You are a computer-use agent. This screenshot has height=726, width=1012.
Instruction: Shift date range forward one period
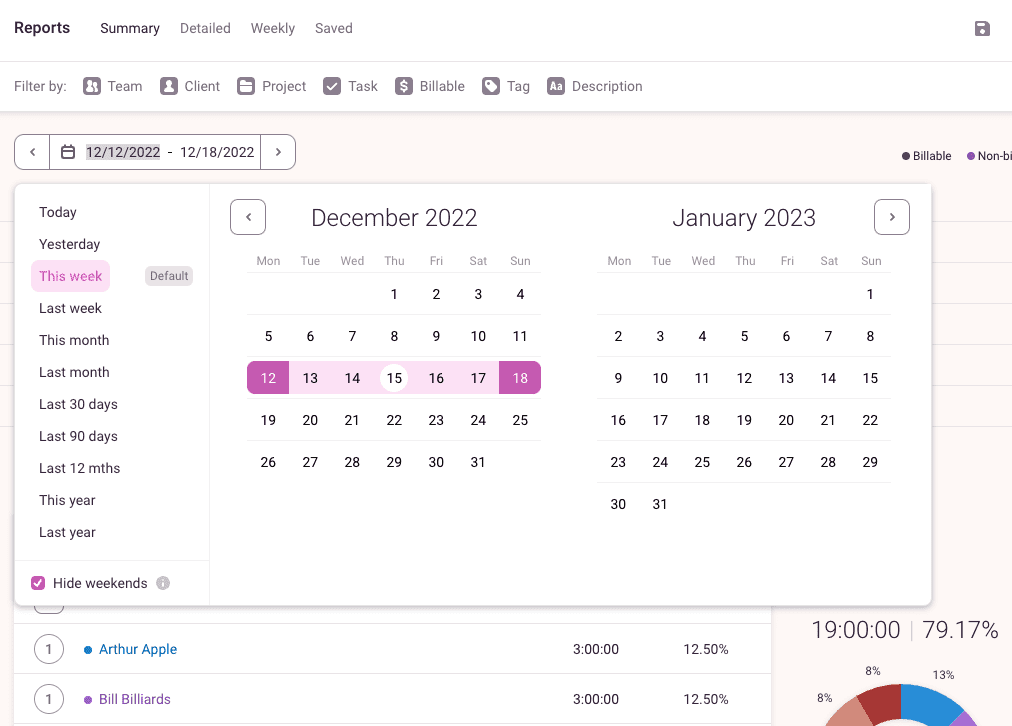[278, 152]
